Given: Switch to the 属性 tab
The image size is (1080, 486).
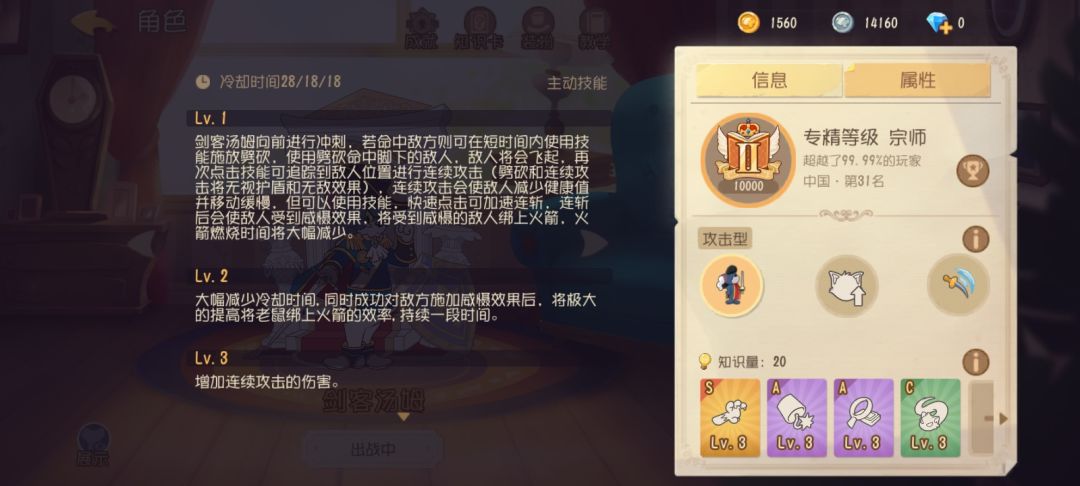Looking at the screenshot, I should [917, 81].
